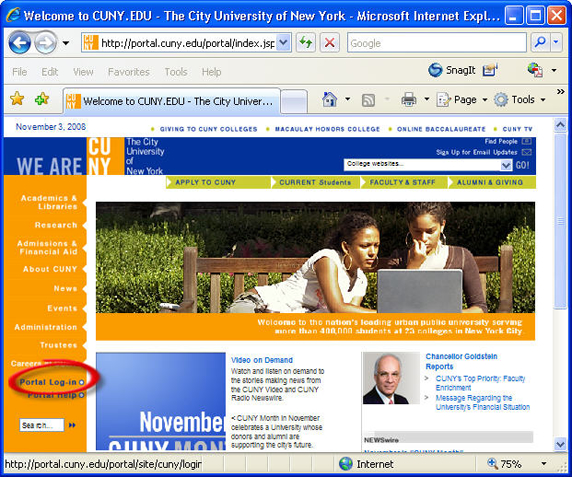Click the Refresh page icon

[x=306, y=43]
